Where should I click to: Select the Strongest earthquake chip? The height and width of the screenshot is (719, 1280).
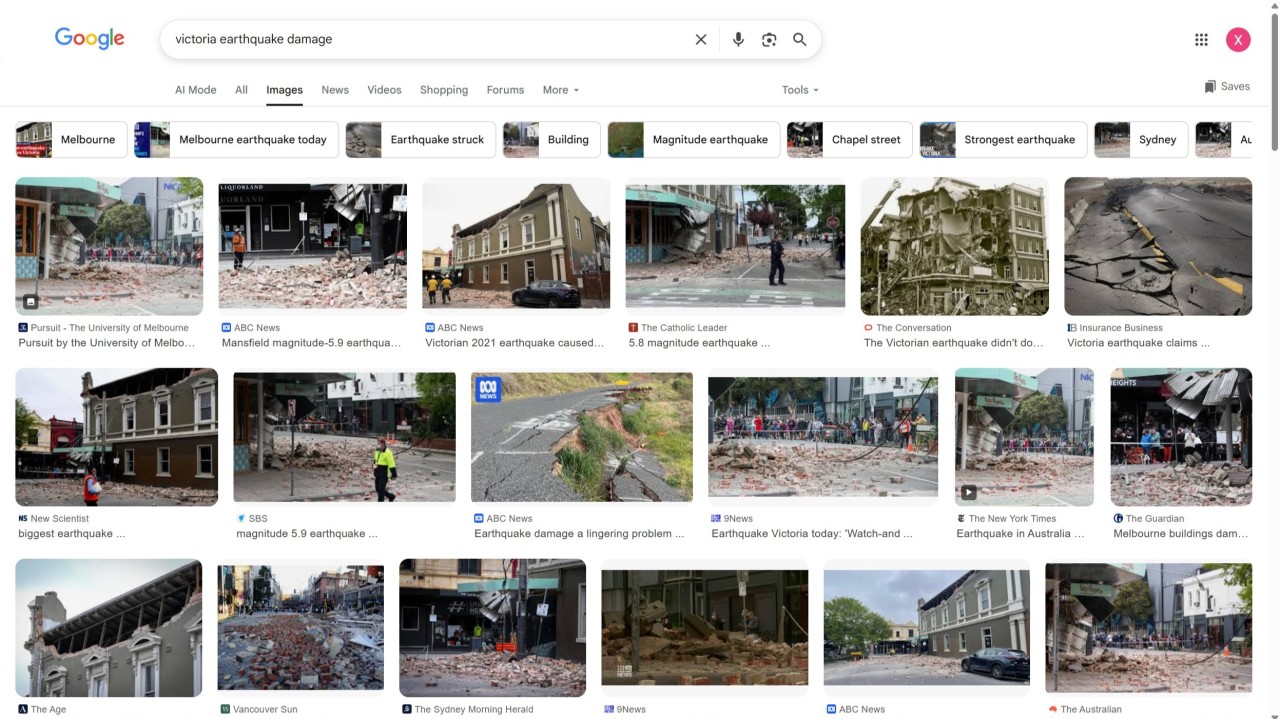(x=1003, y=140)
